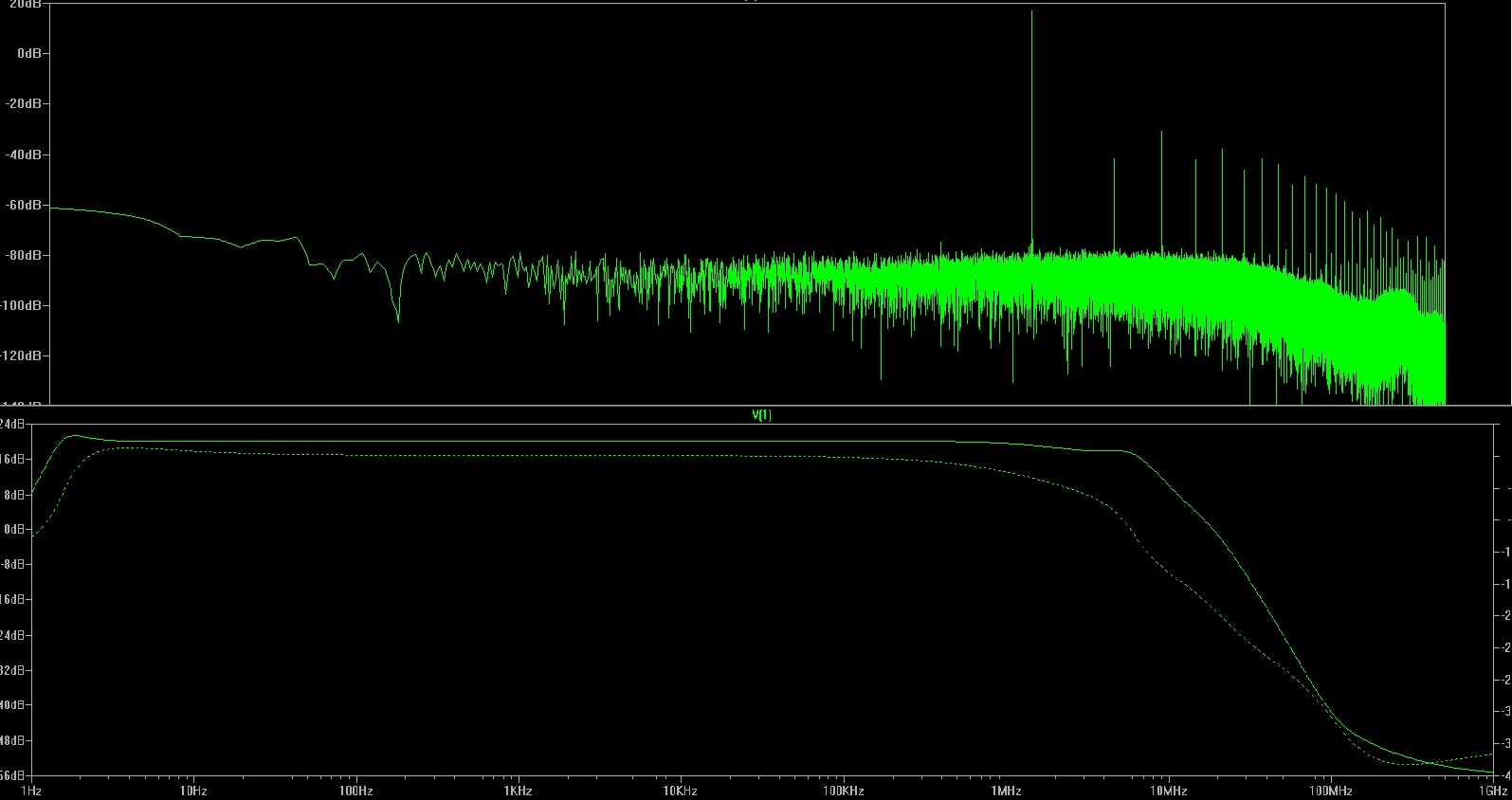Click the 10Hz tick label on horizontal axis
Screen dimensions: 1512x800
click(193, 791)
